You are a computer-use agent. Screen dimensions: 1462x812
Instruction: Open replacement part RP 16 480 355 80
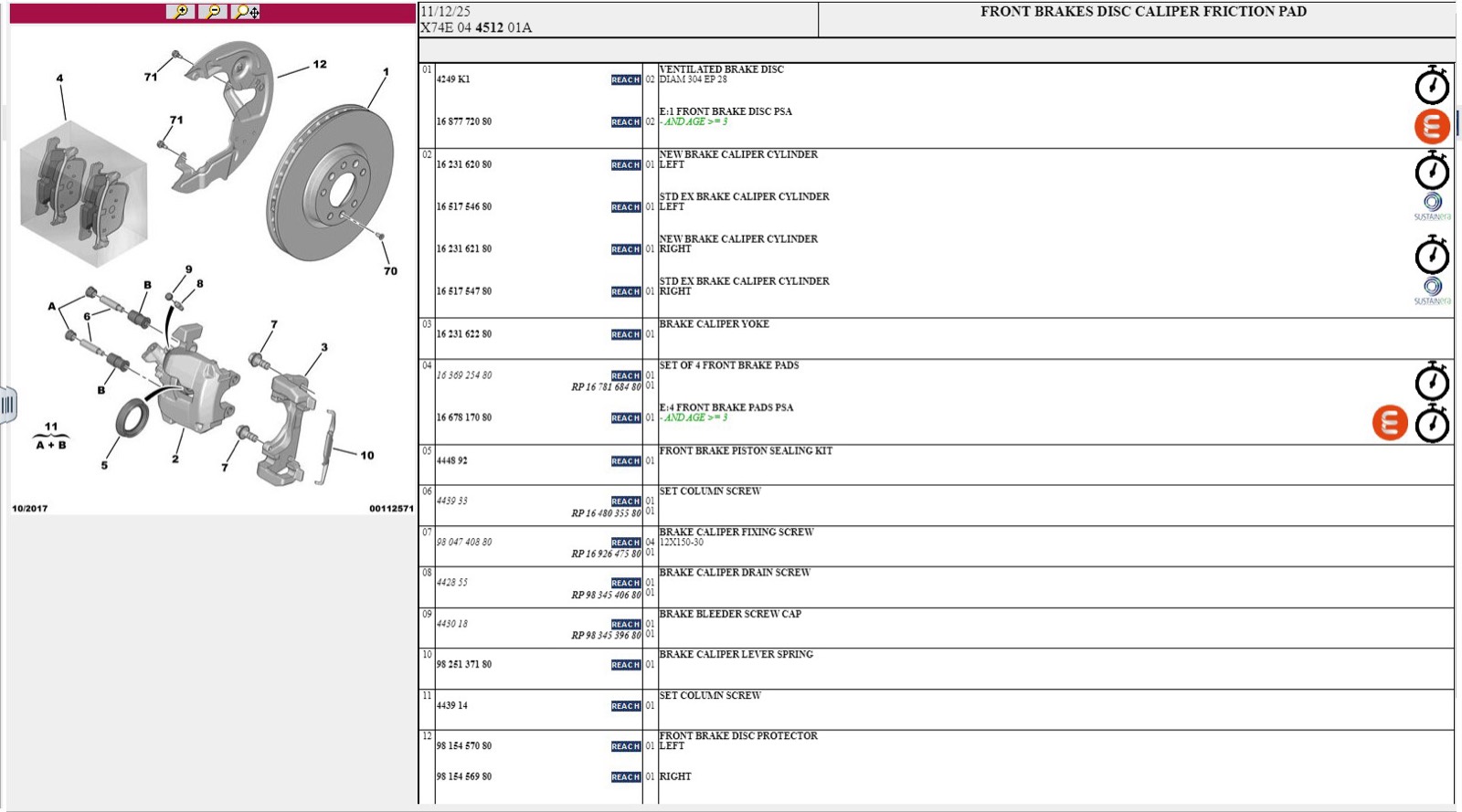click(x=606, y=513)
